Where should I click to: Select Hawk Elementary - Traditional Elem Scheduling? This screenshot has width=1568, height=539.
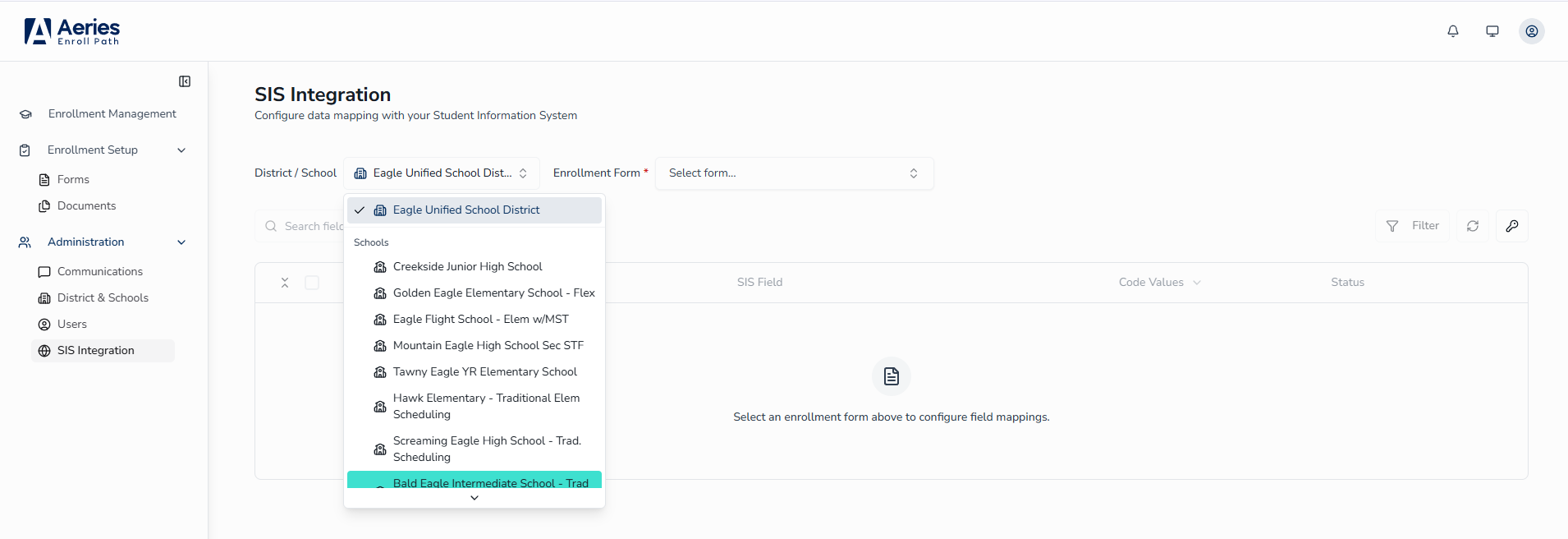click(x=475, y=407)
